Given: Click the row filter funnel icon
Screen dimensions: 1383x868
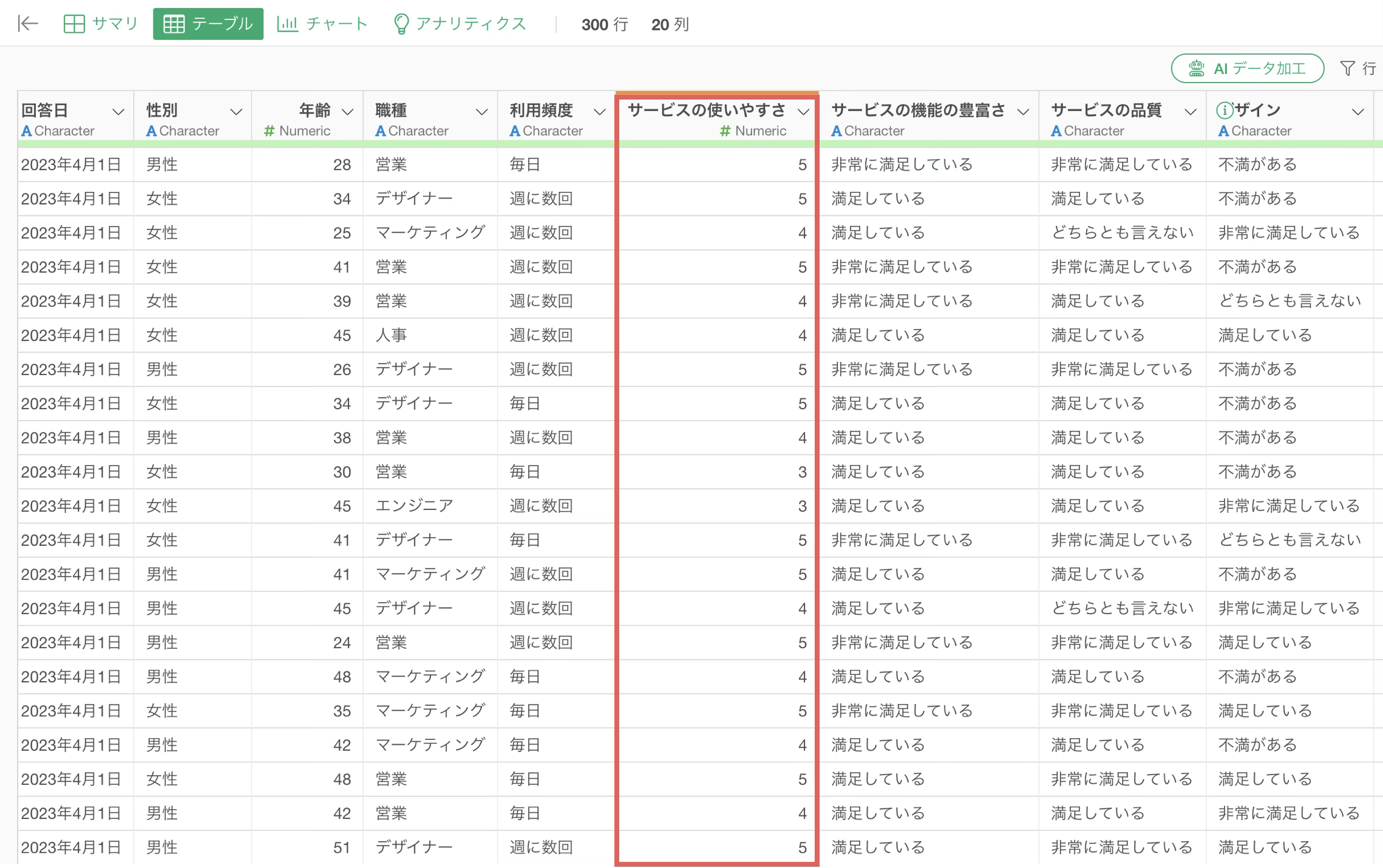Looking at the screenshot, I should point(1347,68).
